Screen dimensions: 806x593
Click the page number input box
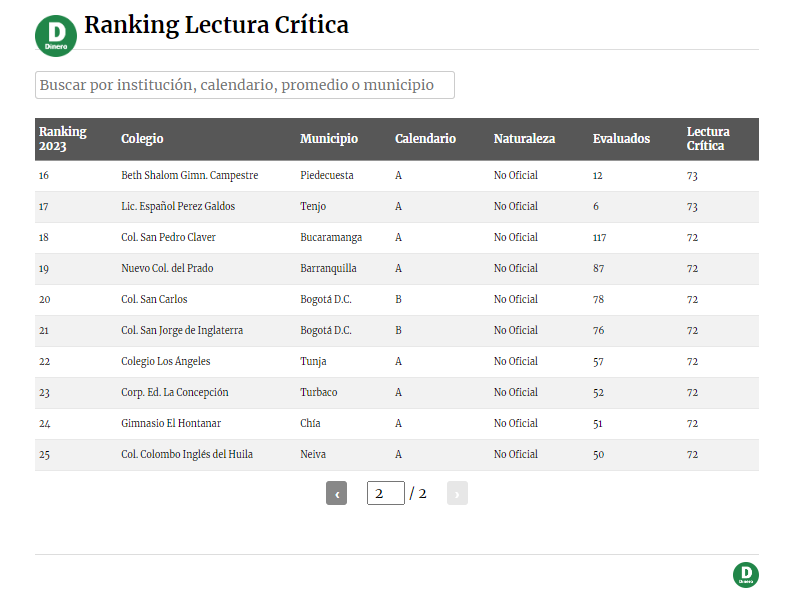(385, 493)
